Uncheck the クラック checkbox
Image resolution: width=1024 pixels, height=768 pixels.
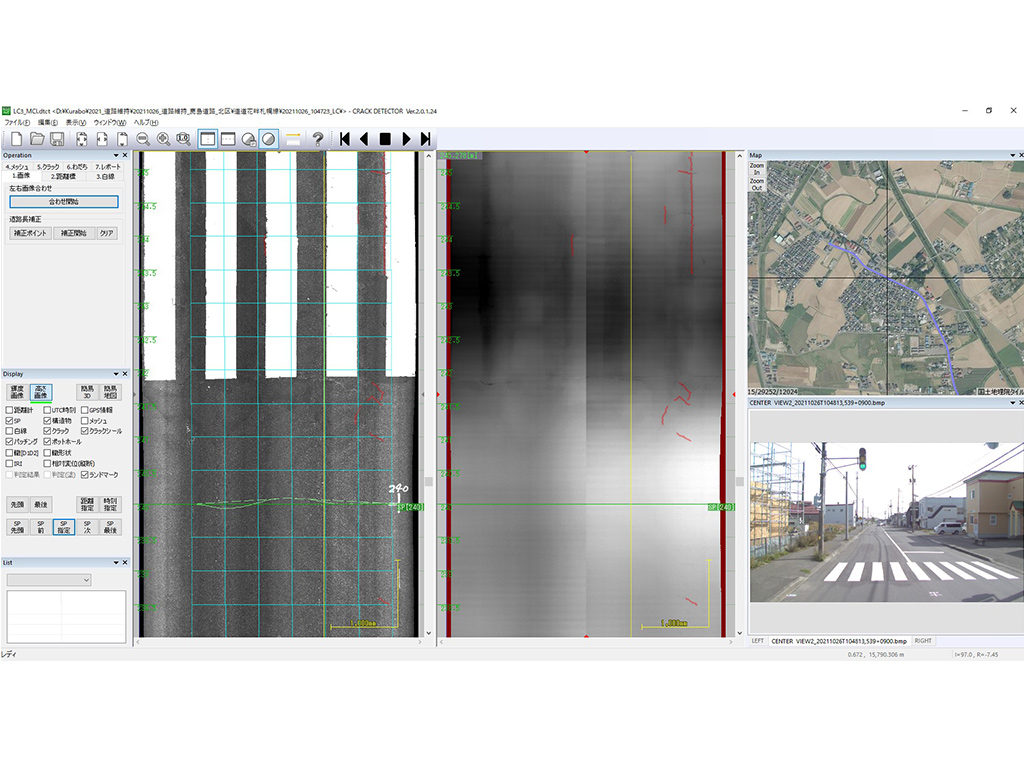(x=47, y=431)
